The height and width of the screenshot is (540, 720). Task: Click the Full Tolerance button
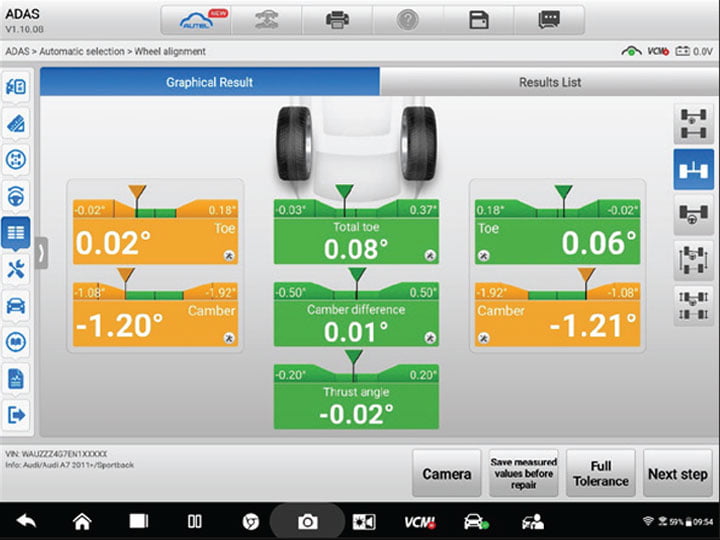click(600, 473)
